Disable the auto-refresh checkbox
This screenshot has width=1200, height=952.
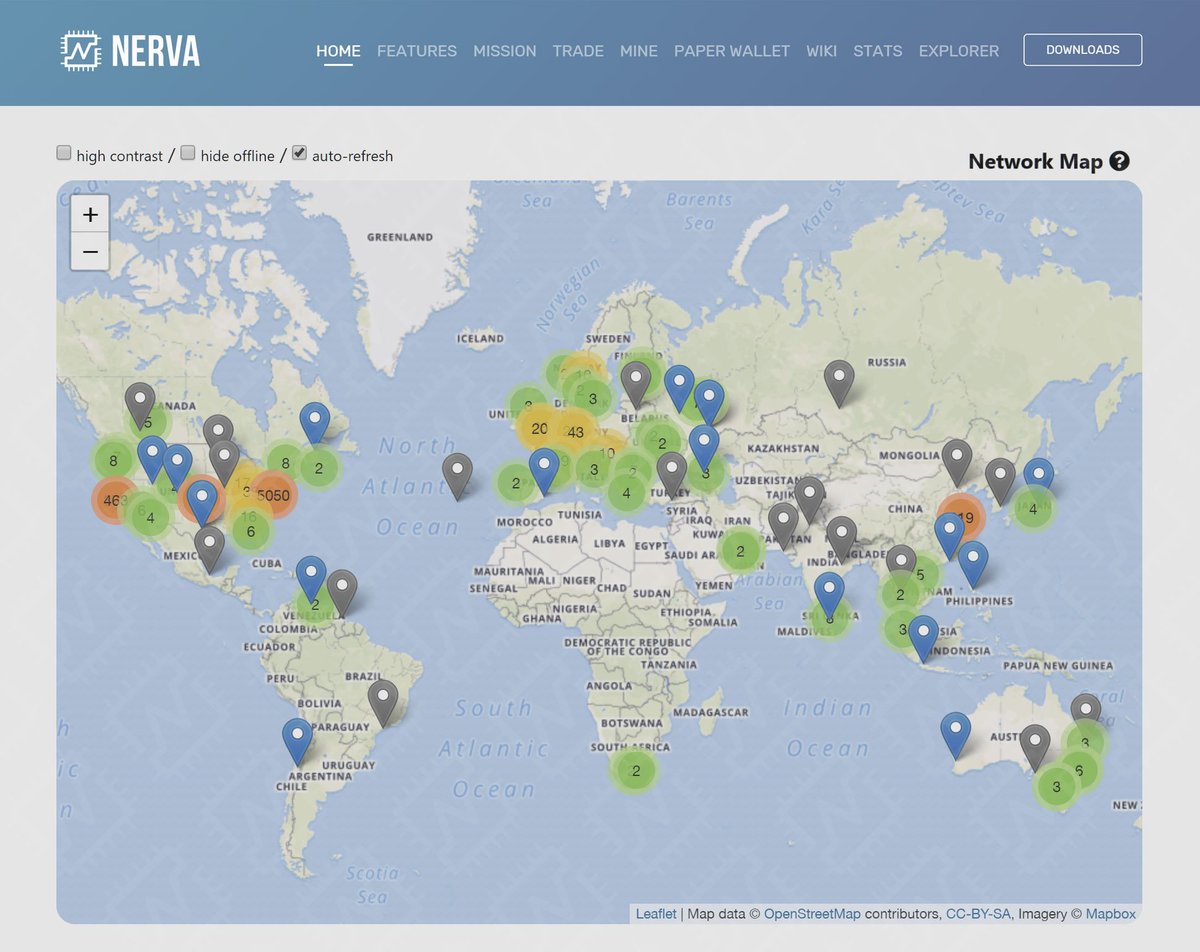point(299,152)
